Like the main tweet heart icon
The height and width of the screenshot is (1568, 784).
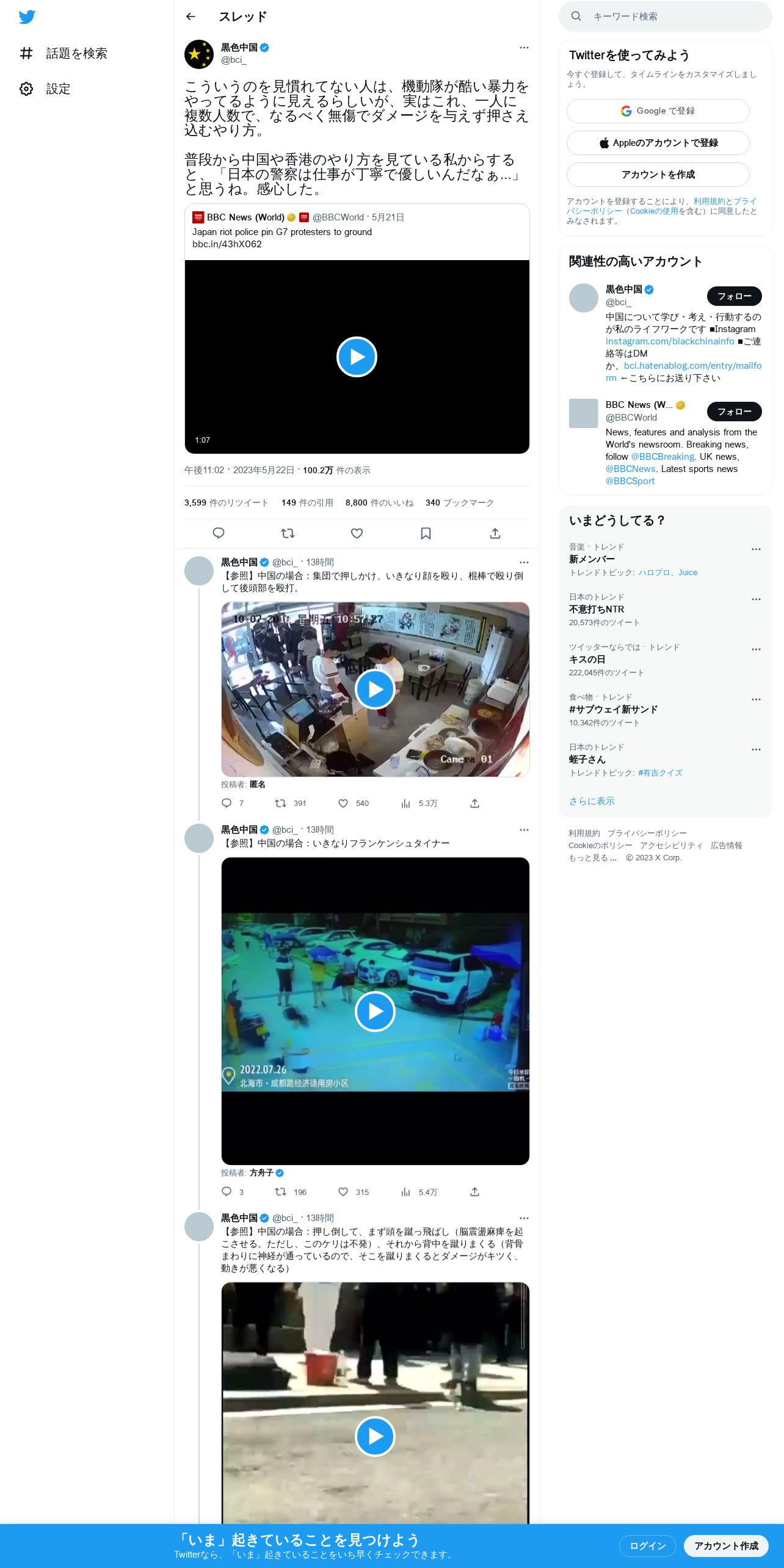[x=357, y=533]
